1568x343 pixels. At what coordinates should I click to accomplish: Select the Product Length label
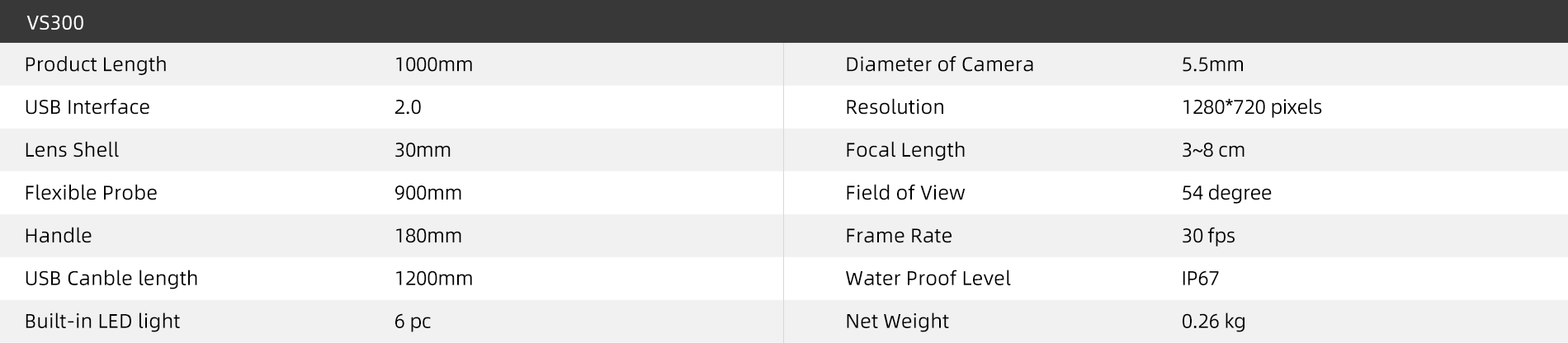[x=96, y=64]
